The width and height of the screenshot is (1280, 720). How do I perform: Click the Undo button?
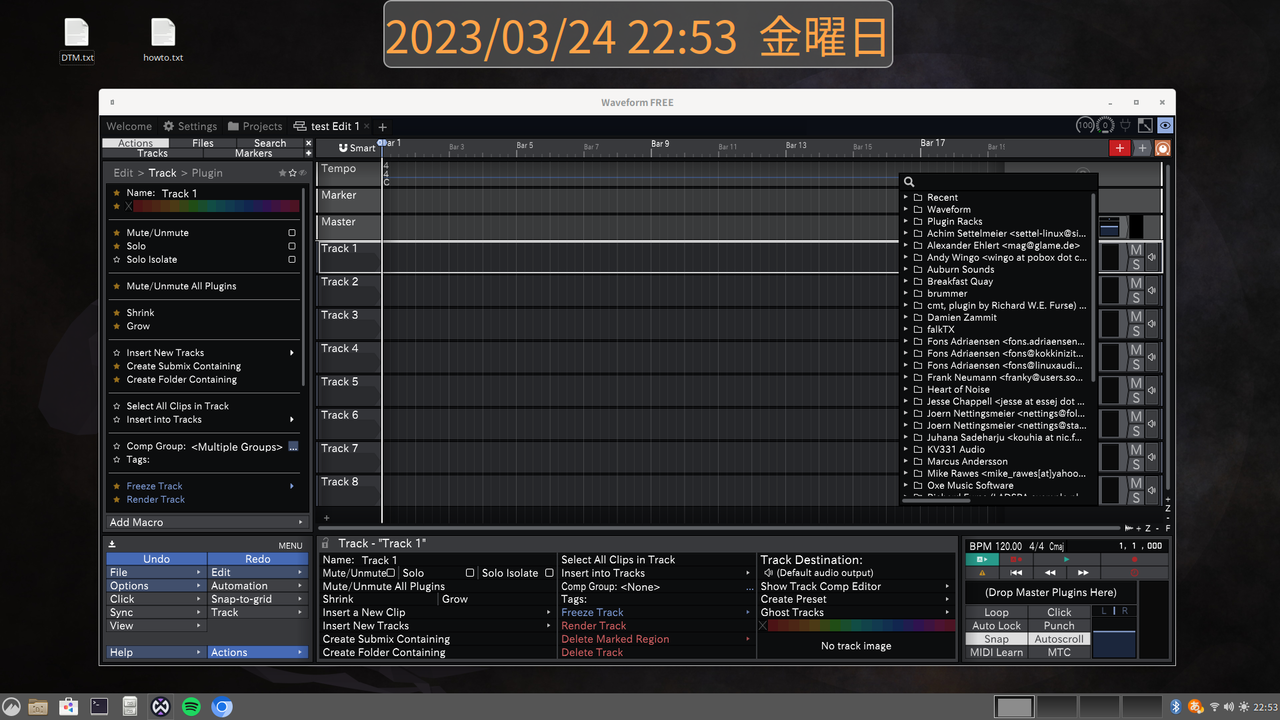coord(155,559)
